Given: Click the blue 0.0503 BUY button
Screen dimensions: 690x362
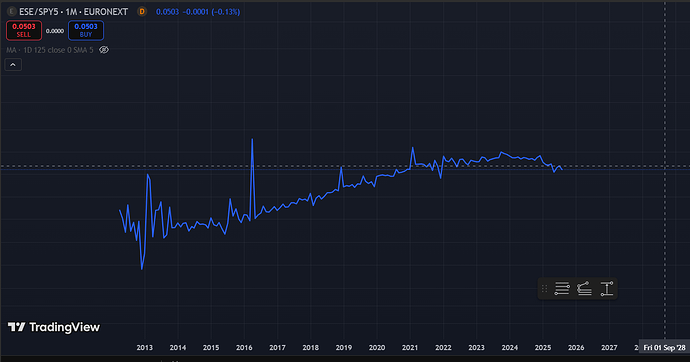Looking at the screenshot, I should pos(86,30).
